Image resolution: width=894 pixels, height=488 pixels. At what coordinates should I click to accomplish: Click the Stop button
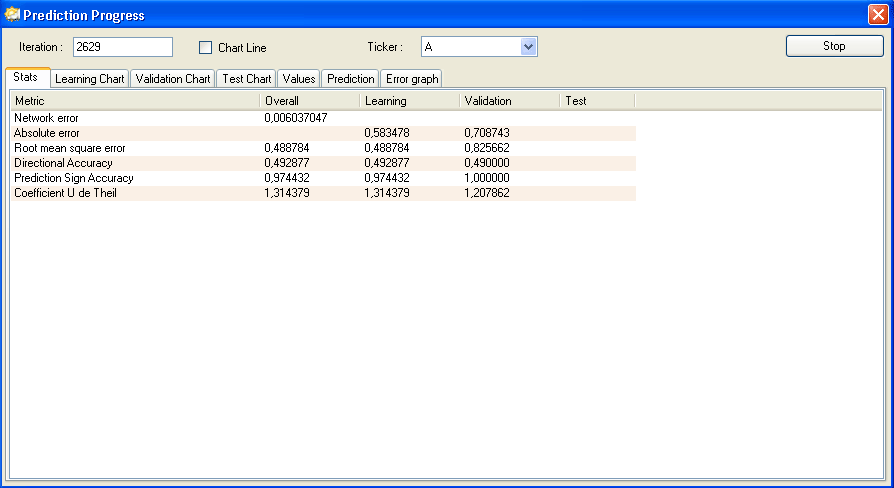(835, 46)
